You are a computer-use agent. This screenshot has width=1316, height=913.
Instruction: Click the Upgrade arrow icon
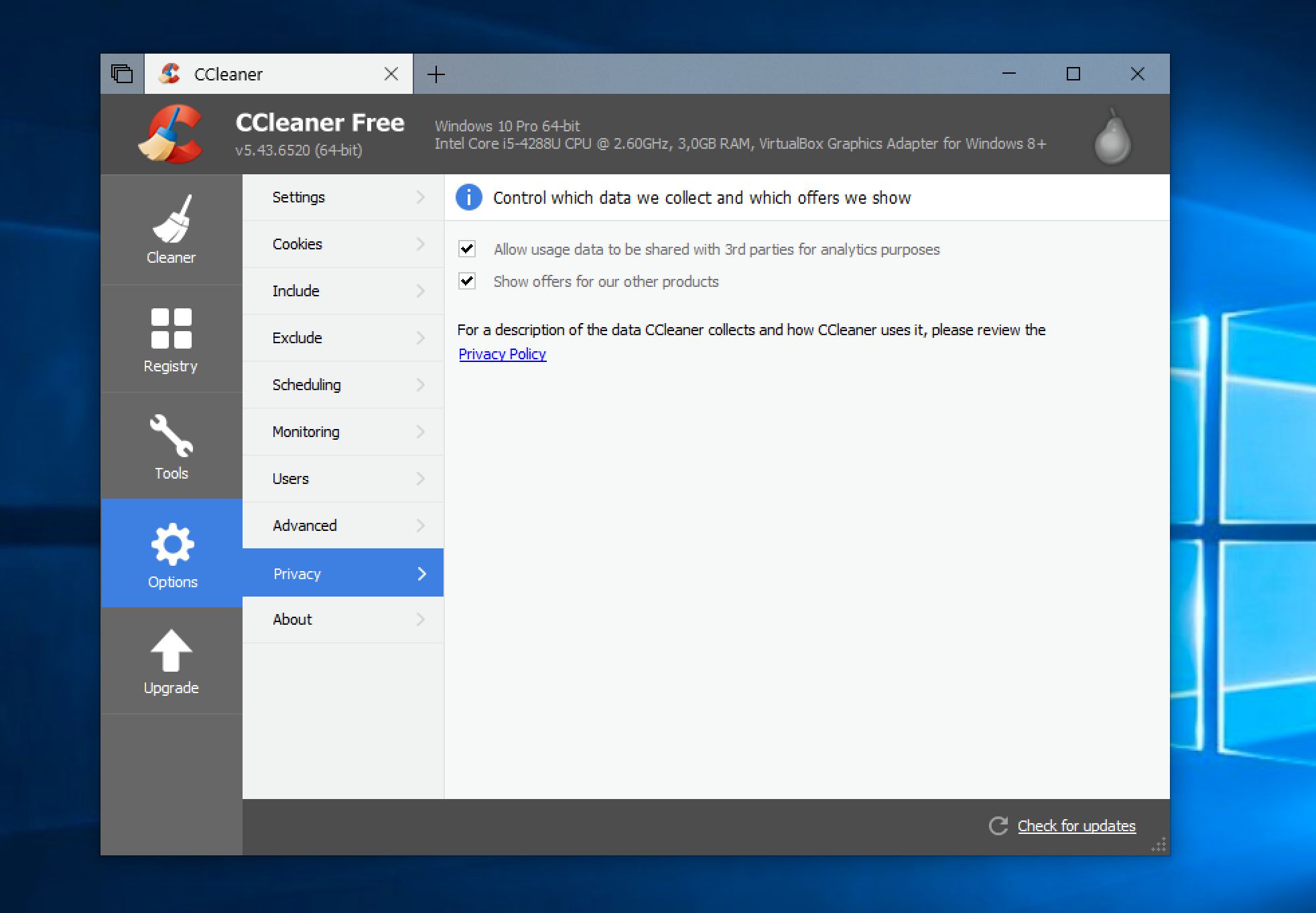[172, 651]
